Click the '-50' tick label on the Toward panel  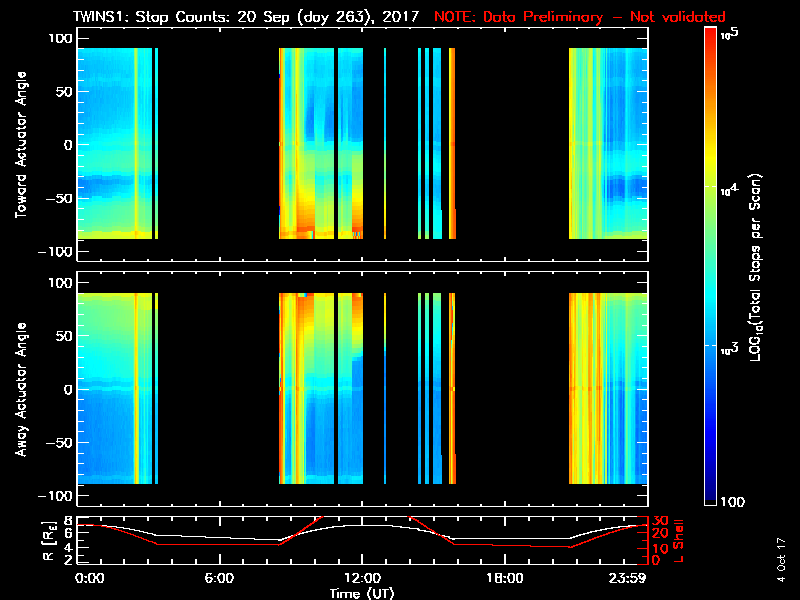click(x=59, y=198)
